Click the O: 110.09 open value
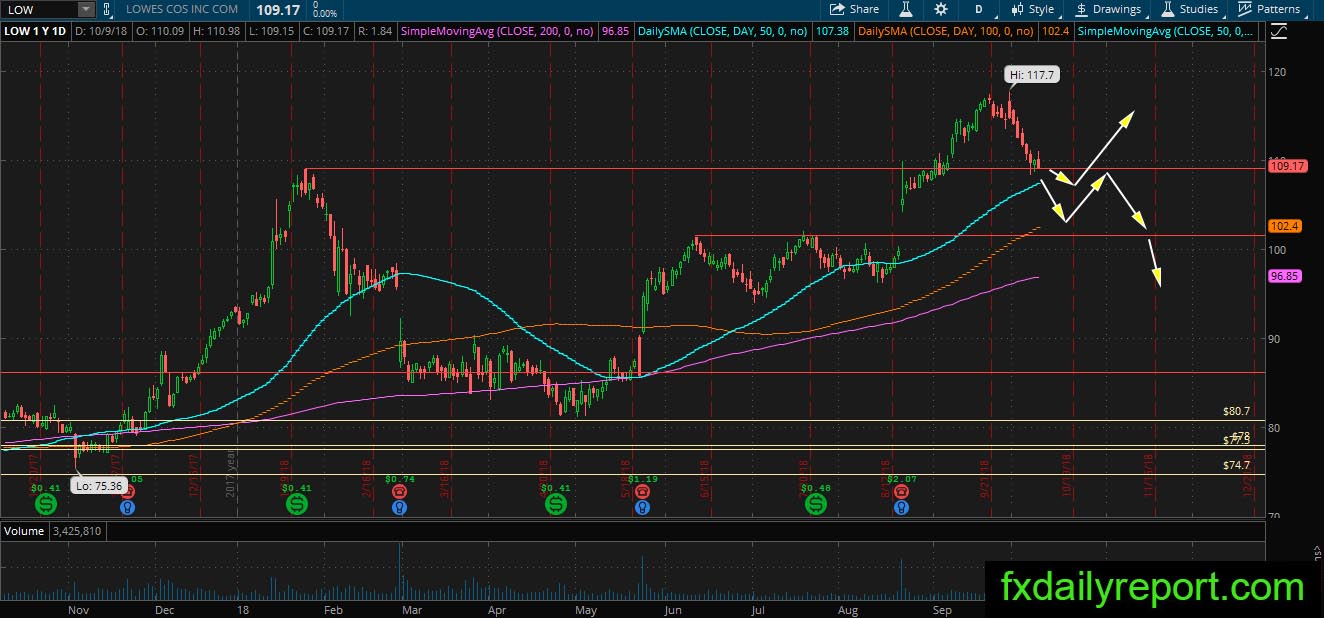This screenshot has width=1324, height=618. tap(159, 32)
